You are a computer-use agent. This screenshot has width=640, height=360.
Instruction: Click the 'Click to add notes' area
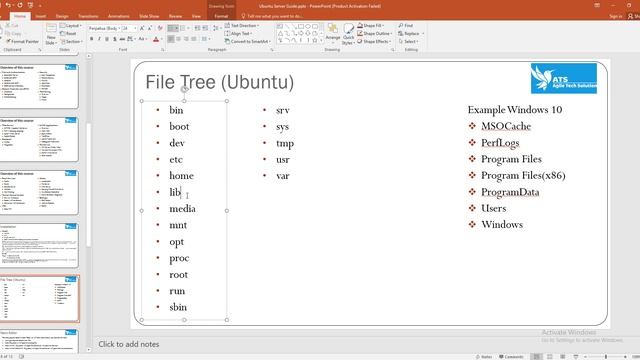point(129,344)
